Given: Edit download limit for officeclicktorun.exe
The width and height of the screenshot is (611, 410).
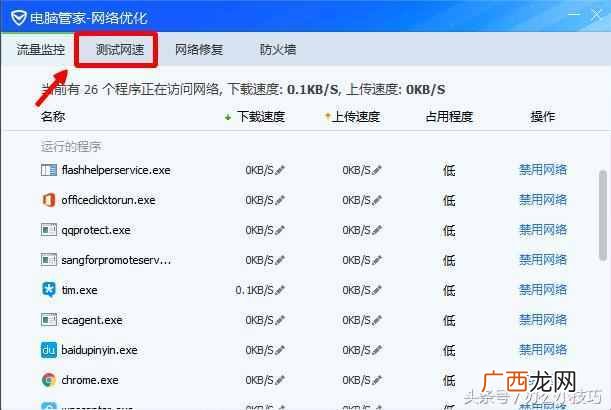Looking at the screenshot, I should pyautogui.click(x=280, y=200).
